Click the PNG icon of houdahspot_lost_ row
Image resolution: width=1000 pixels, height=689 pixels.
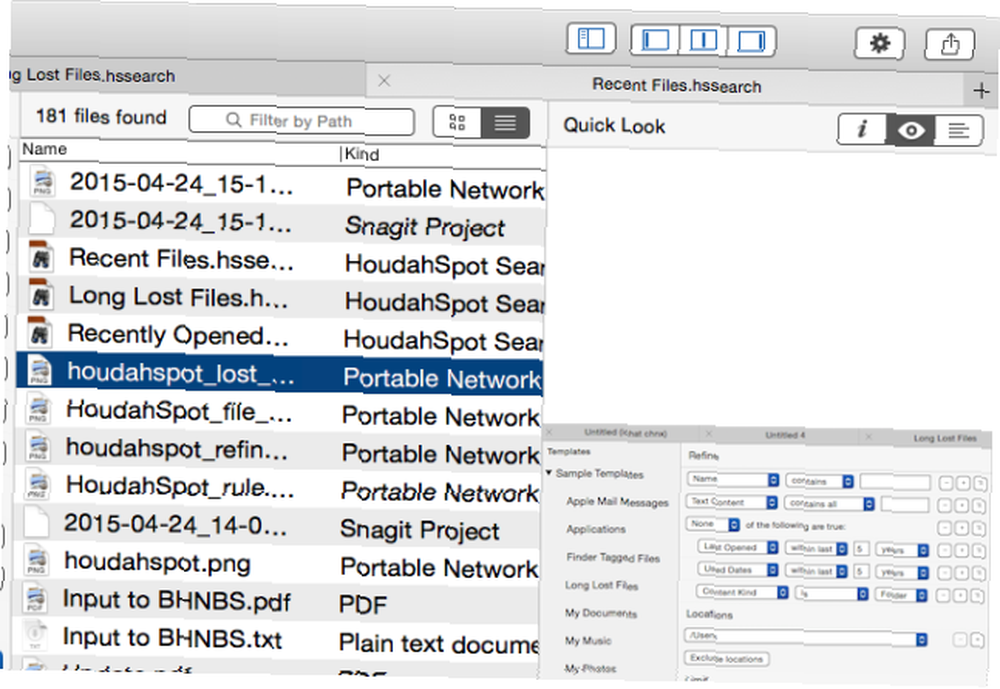click(40, 370)
